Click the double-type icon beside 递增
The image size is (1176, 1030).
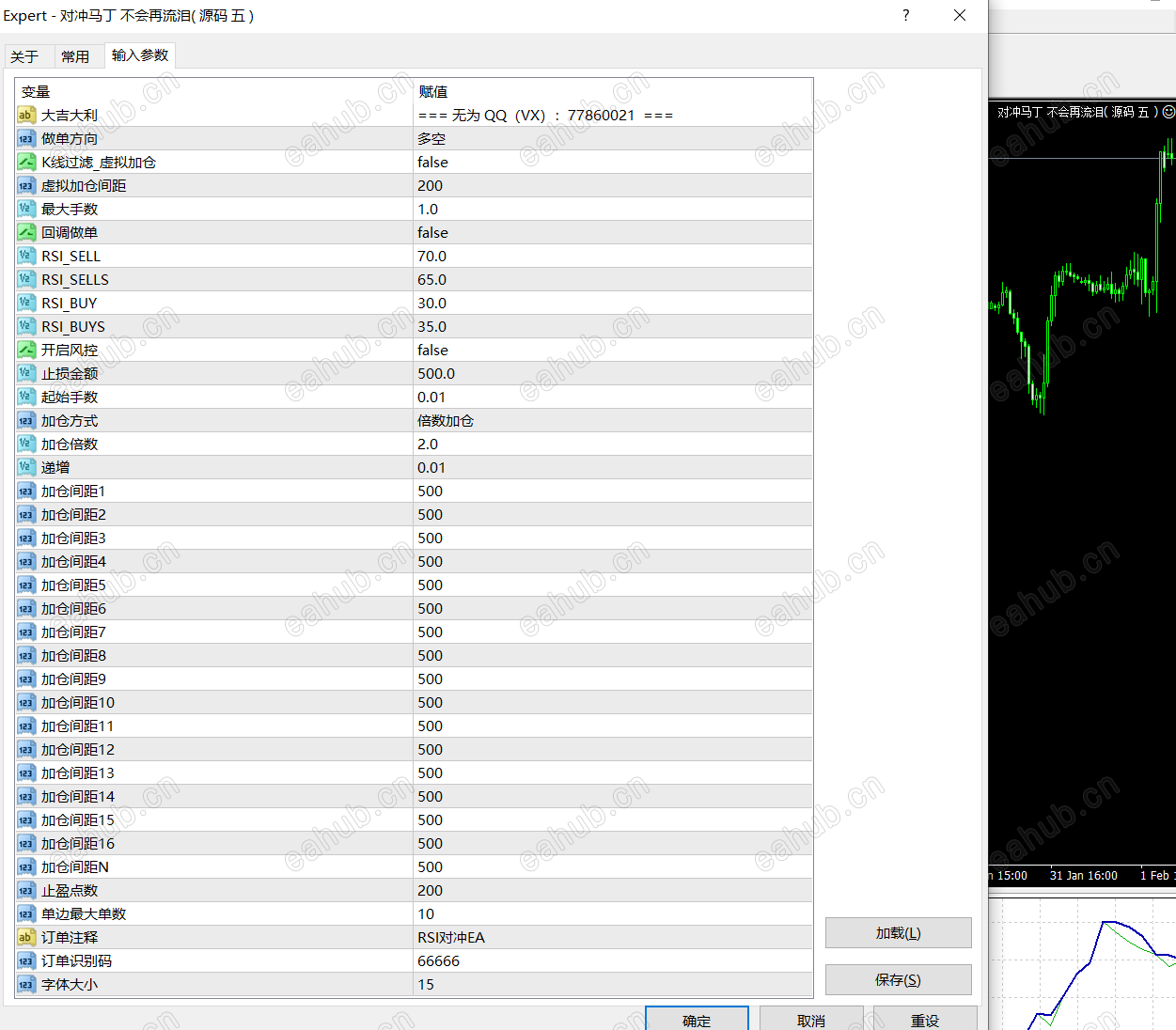[26, 467]
